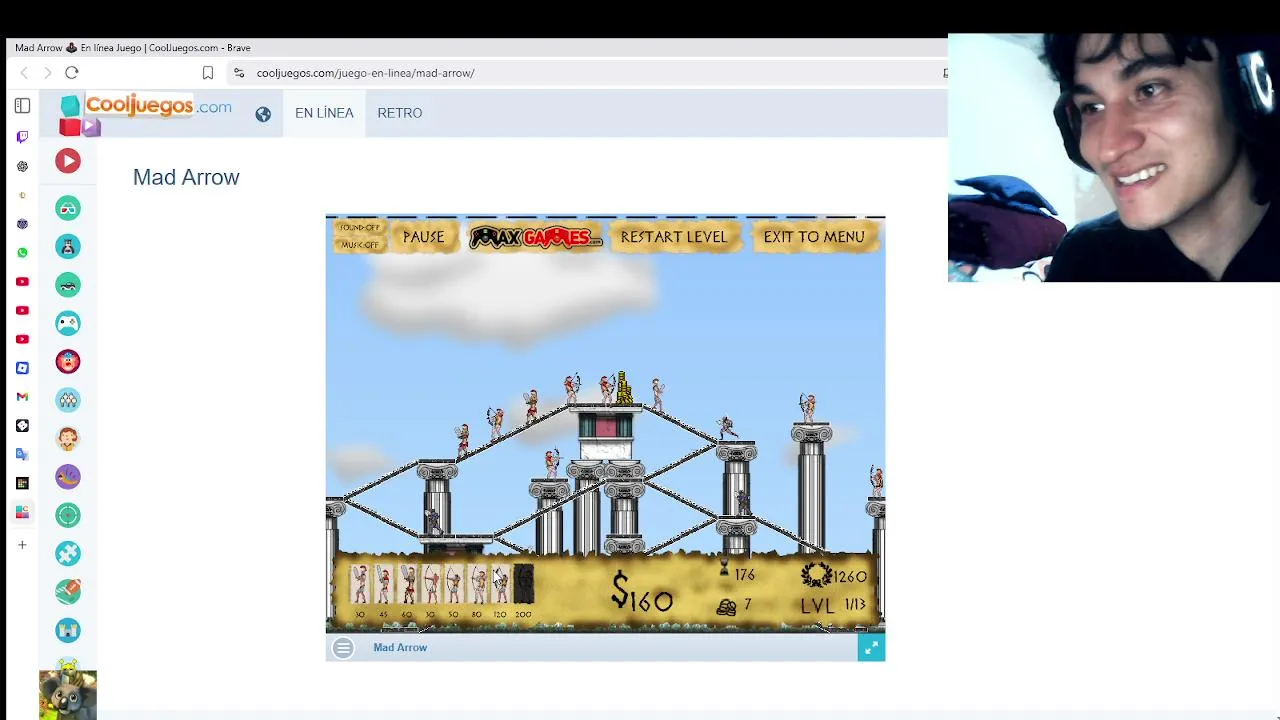Open the RETRO tab
Viewport: 1280px width, 720px height.
pyautogui.click(x=400, y=113)
